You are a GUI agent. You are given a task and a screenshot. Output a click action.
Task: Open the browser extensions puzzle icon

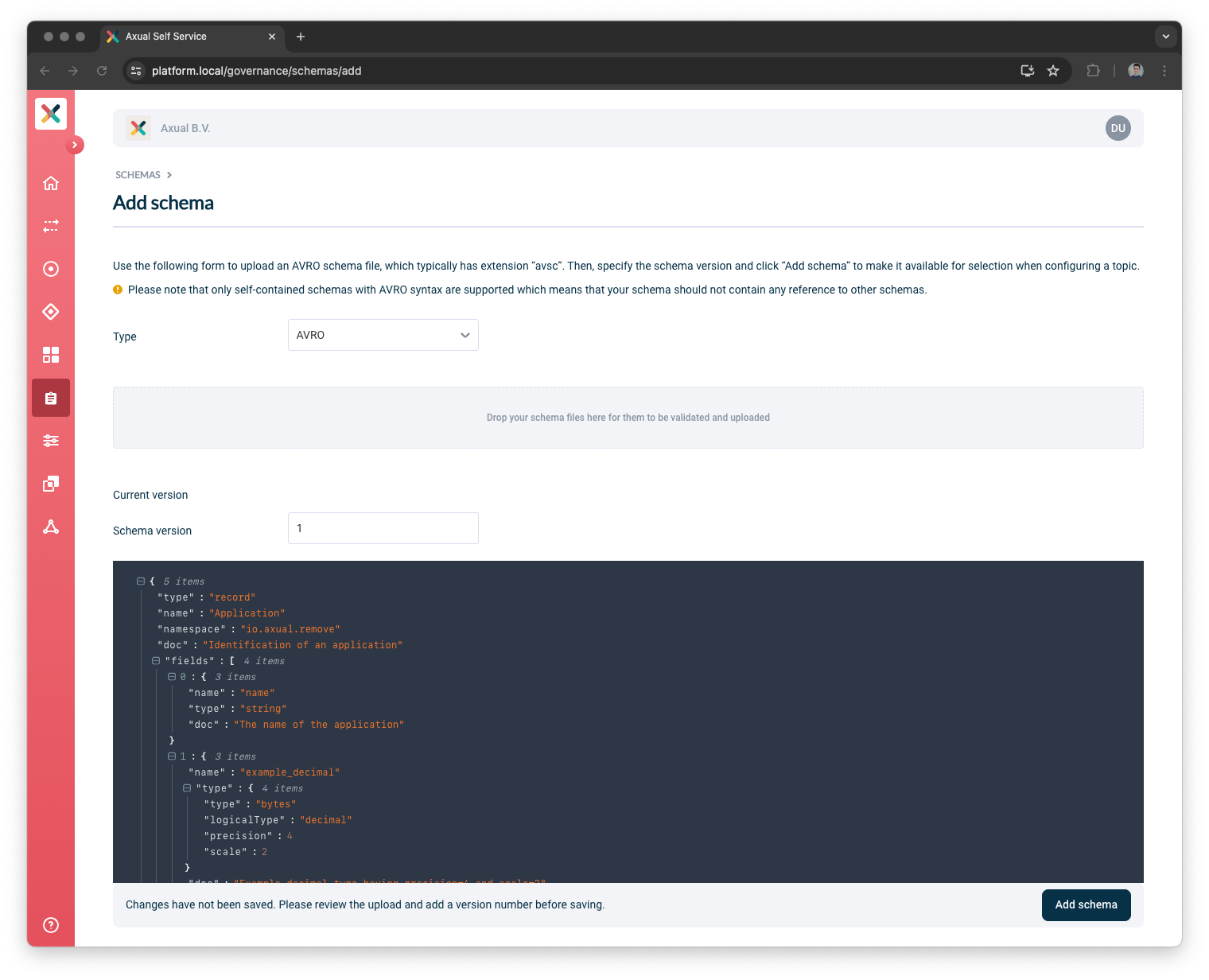click(x=1094, y=71)
